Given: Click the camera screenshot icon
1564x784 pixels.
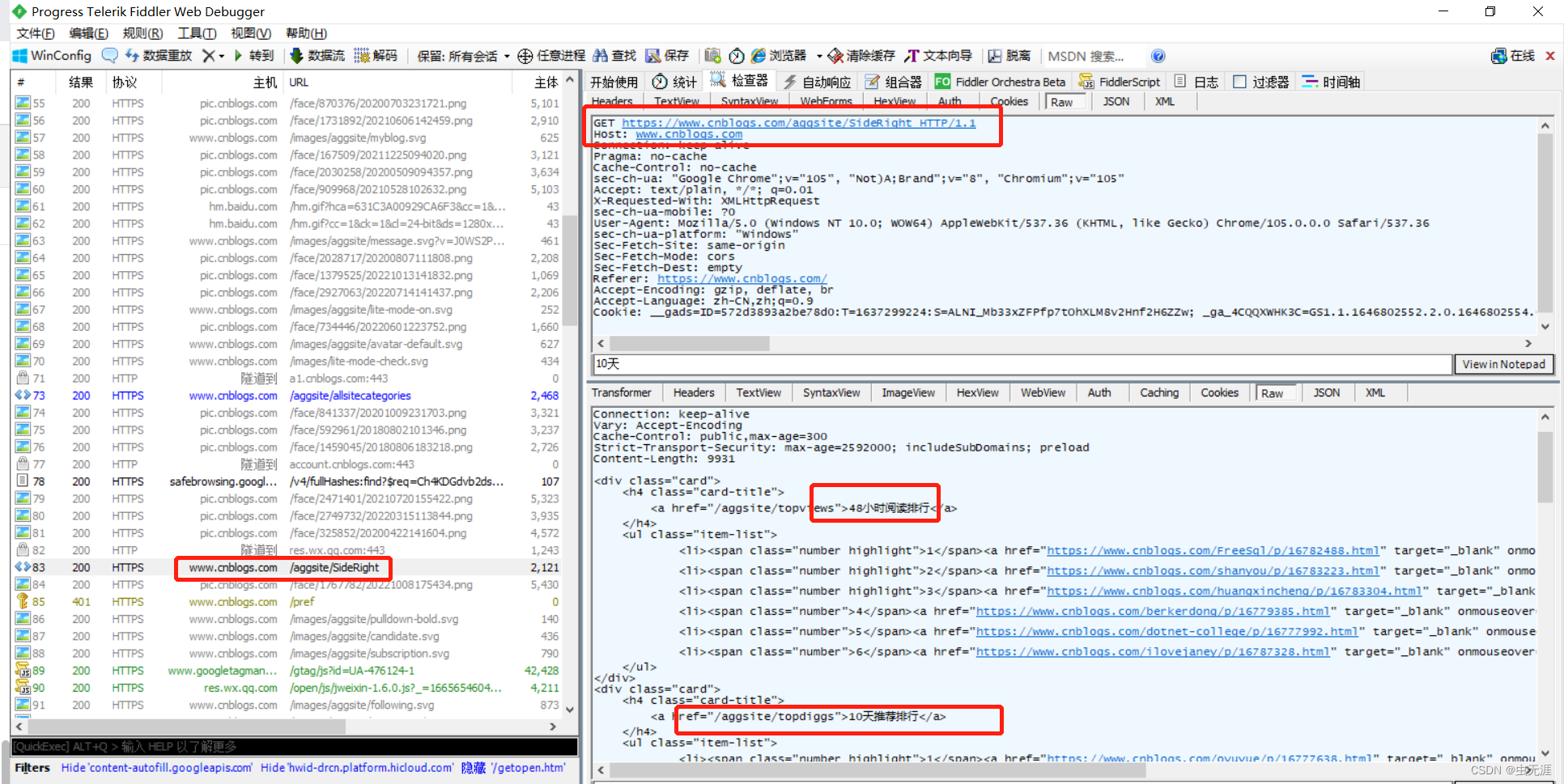Looking at the screenshot, I should point(712,56).
